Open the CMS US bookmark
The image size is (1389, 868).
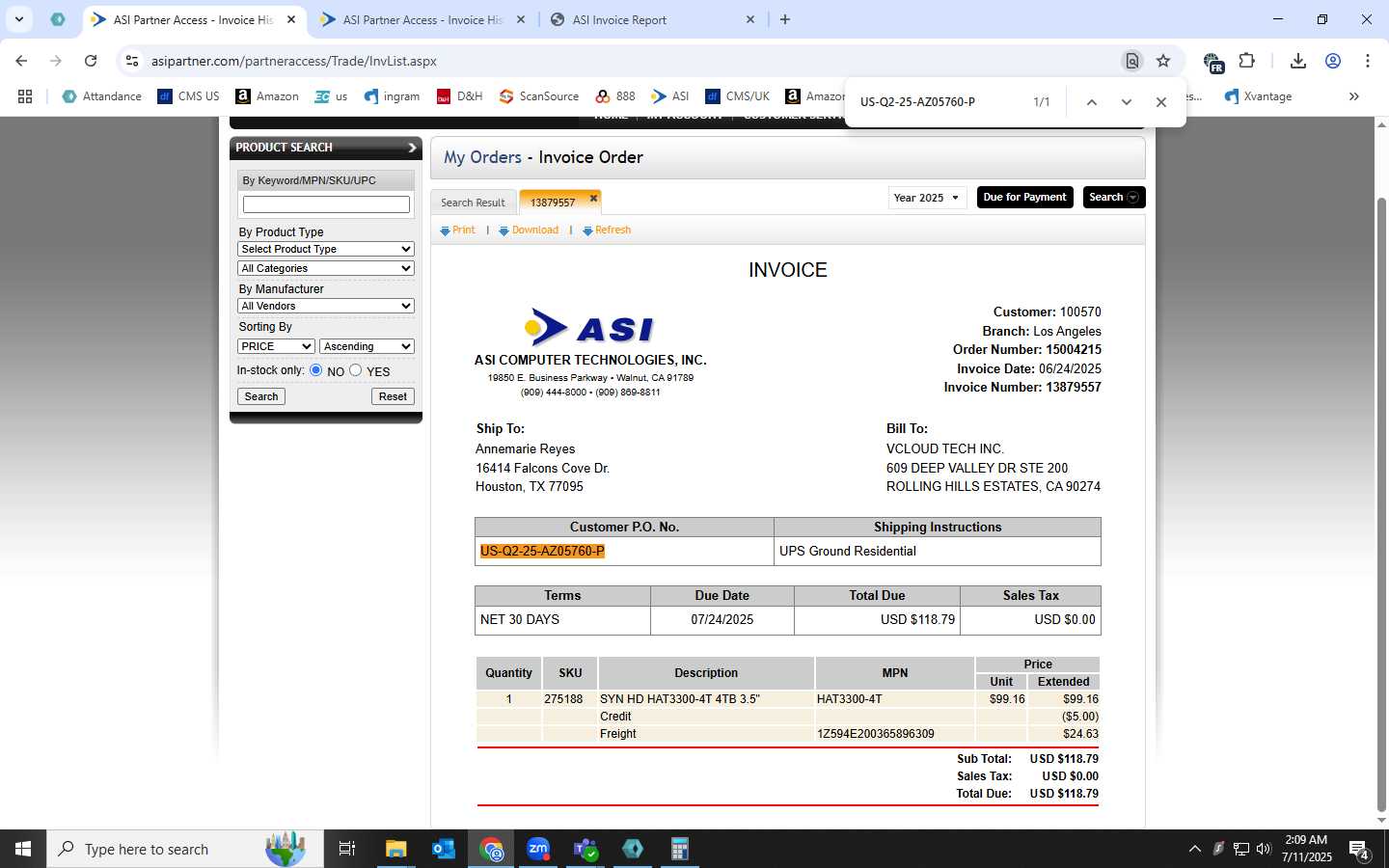click(188, 96)
